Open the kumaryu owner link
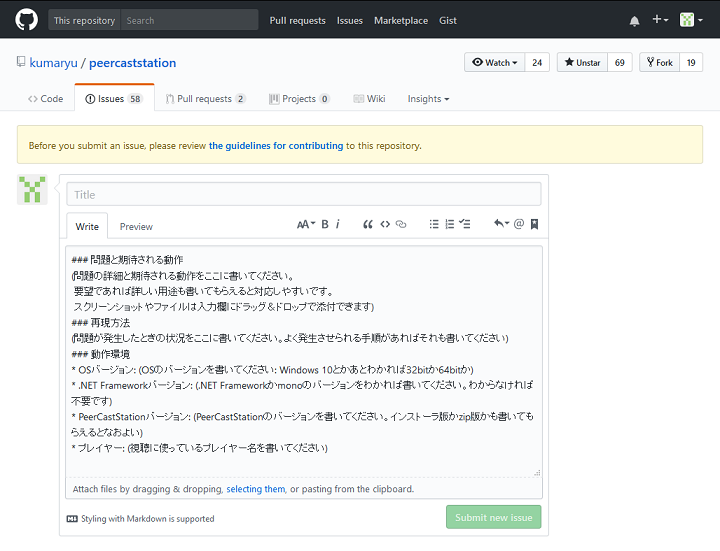 [53, 63]
